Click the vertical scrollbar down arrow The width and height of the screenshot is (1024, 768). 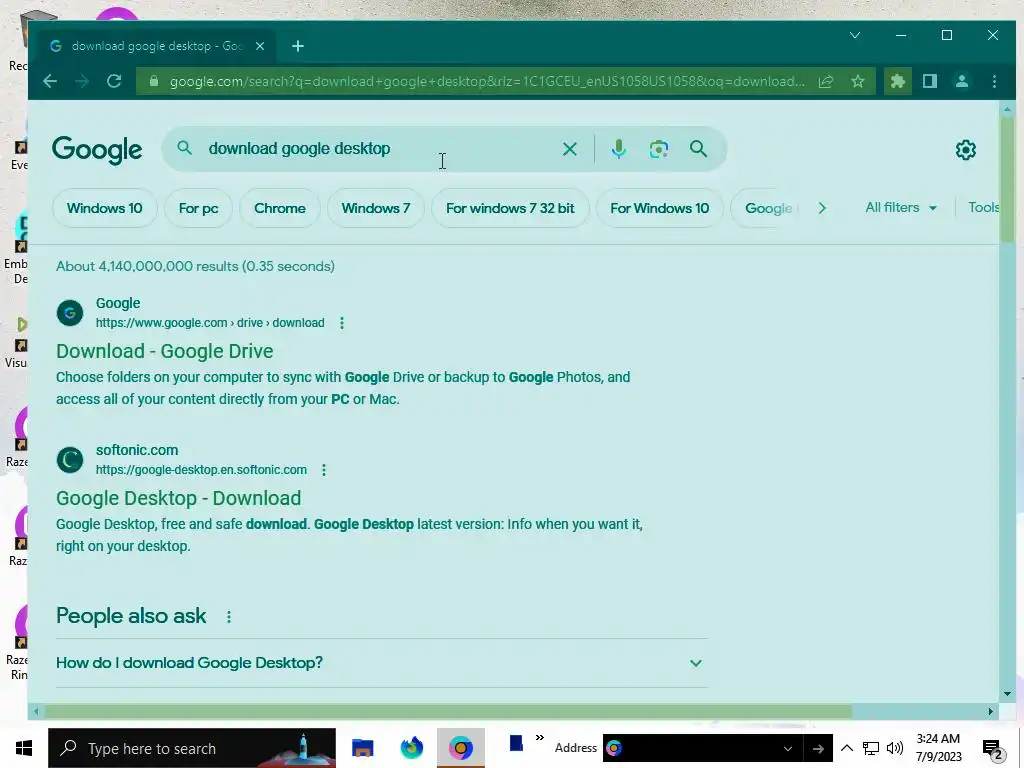(x=1007, y=694)
